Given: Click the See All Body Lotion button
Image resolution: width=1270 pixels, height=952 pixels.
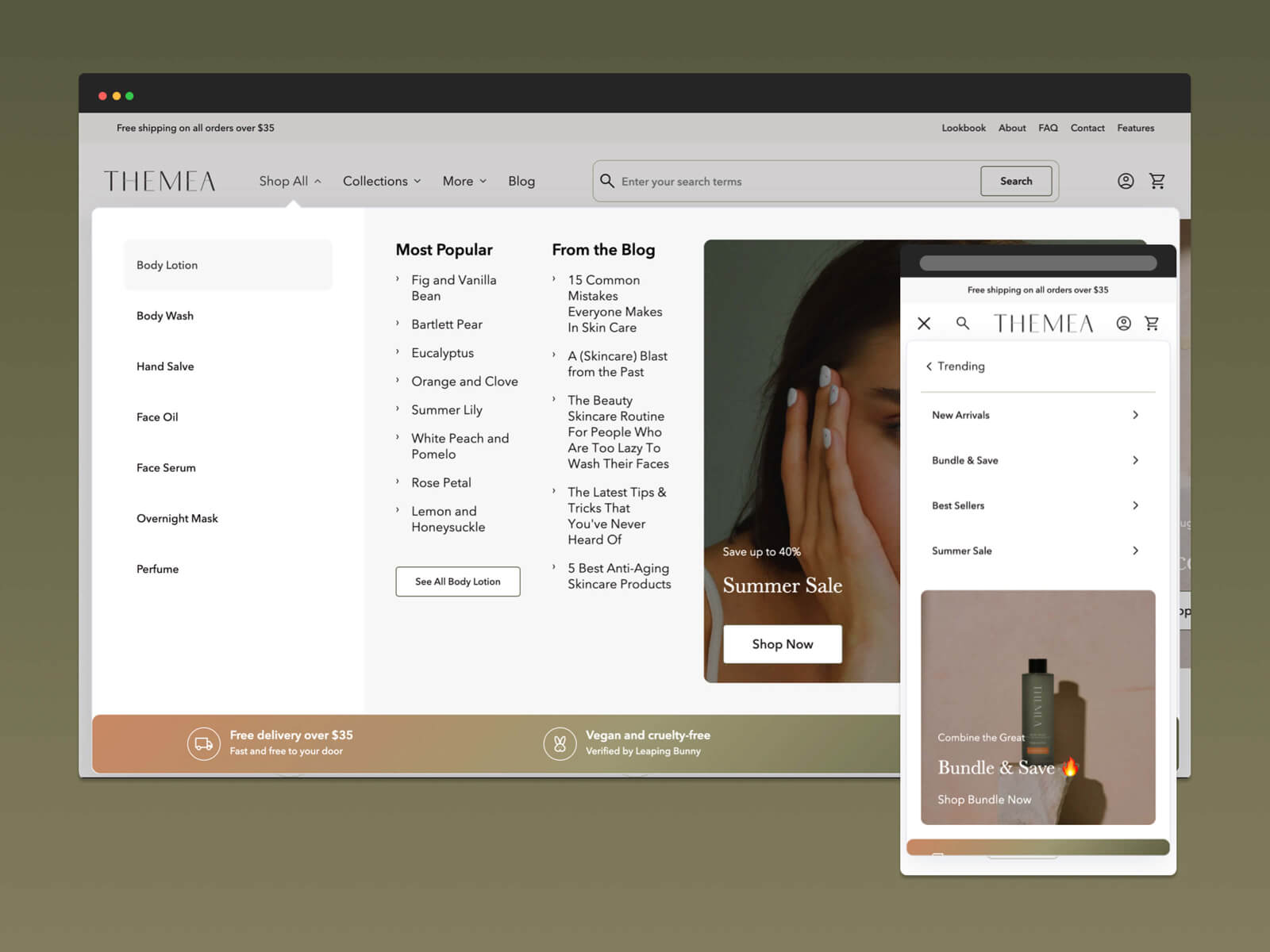Looking at the screenshot, I should pos(458,582).
